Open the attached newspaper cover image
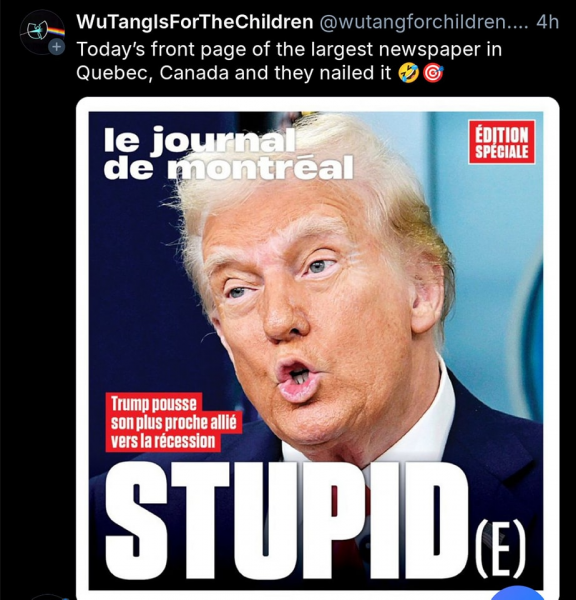576x600 pixels. coord(318,348)
